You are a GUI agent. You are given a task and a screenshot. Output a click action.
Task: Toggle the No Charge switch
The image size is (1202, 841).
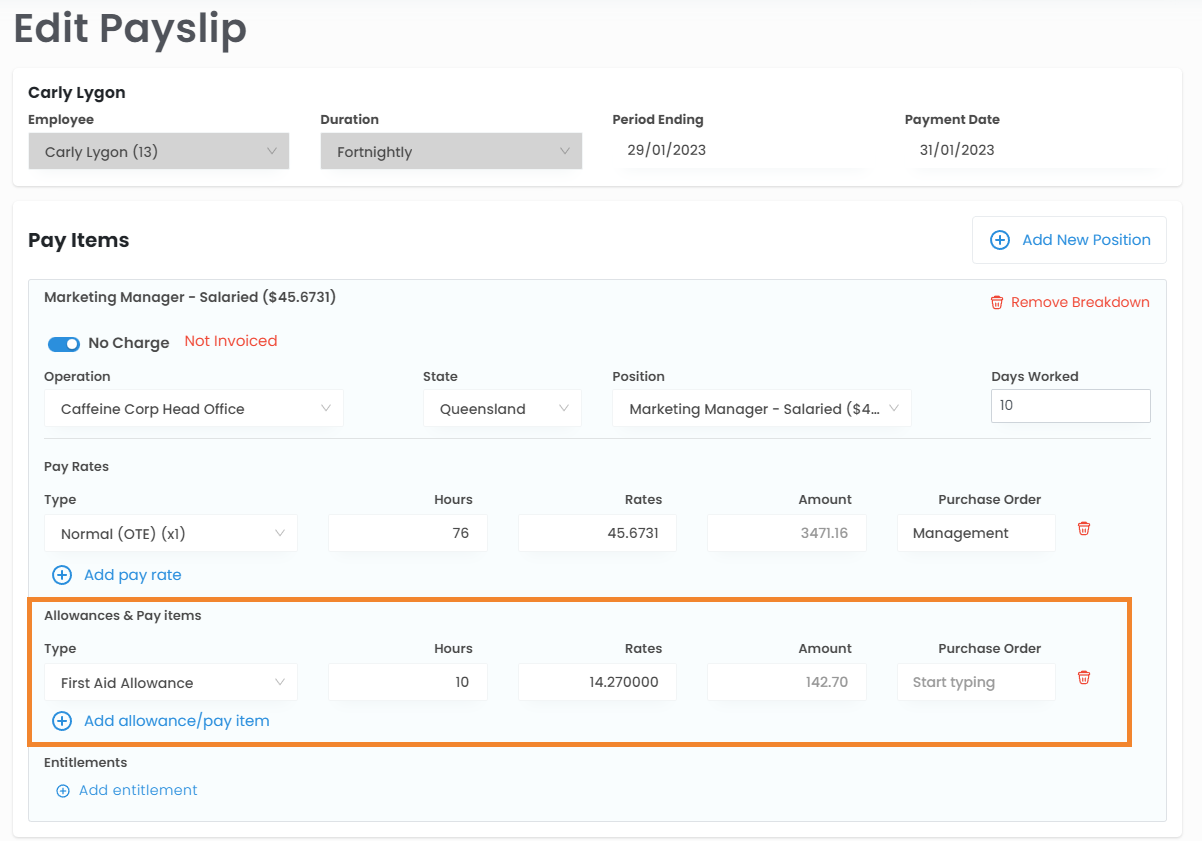click(64, 343)
